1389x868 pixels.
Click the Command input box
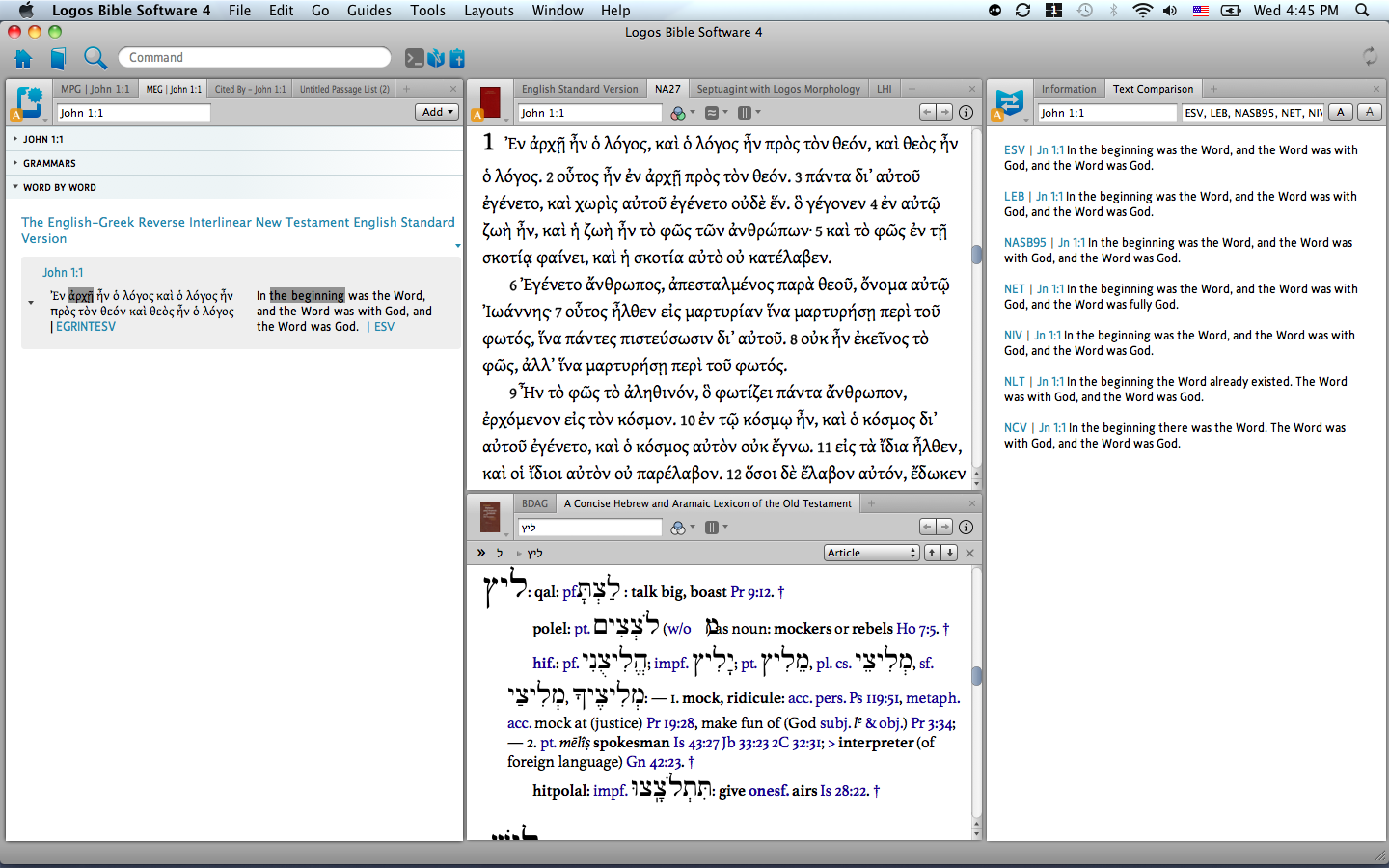click(255, 58)
